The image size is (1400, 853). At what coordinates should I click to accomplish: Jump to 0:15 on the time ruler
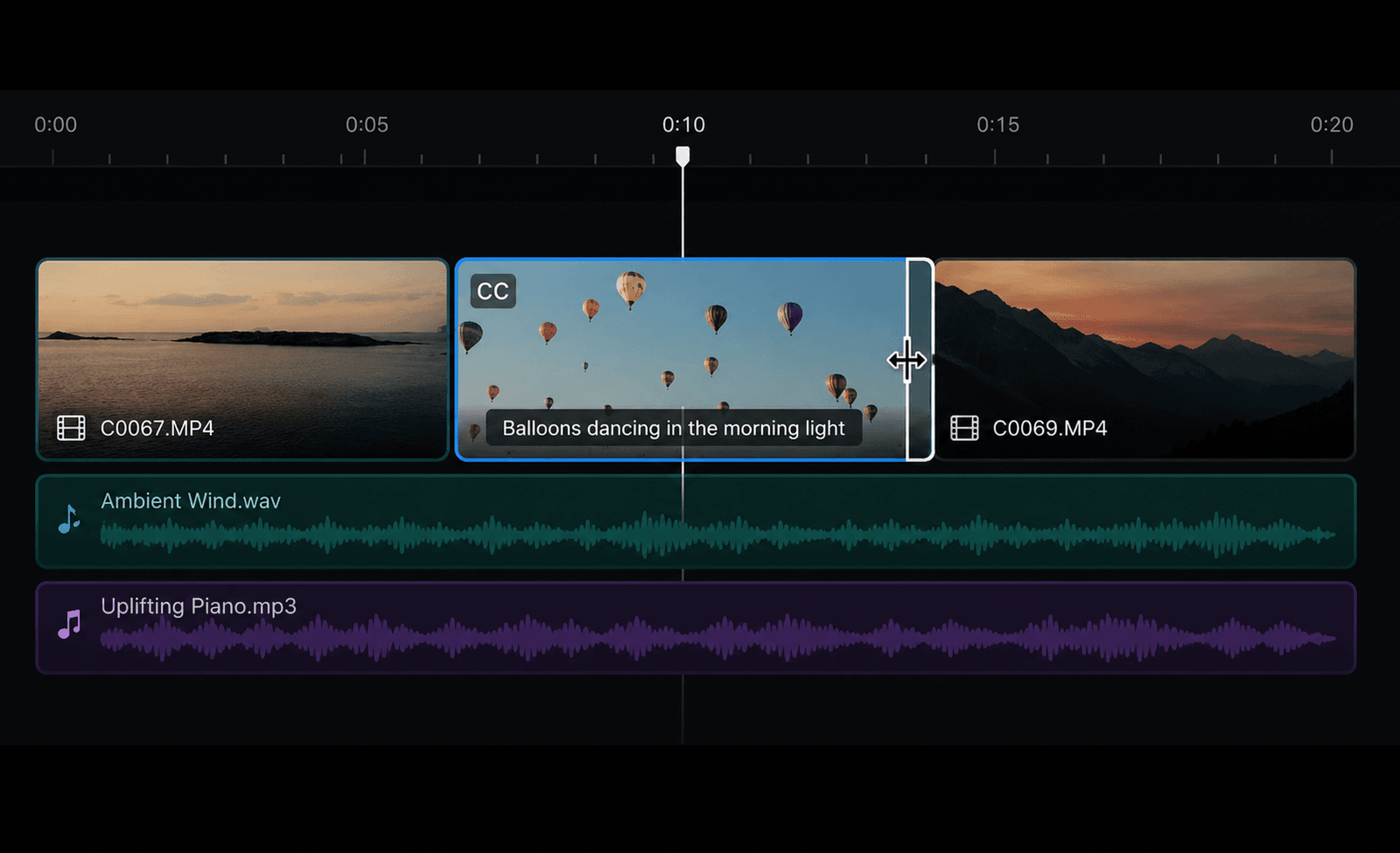pos(998,125)
